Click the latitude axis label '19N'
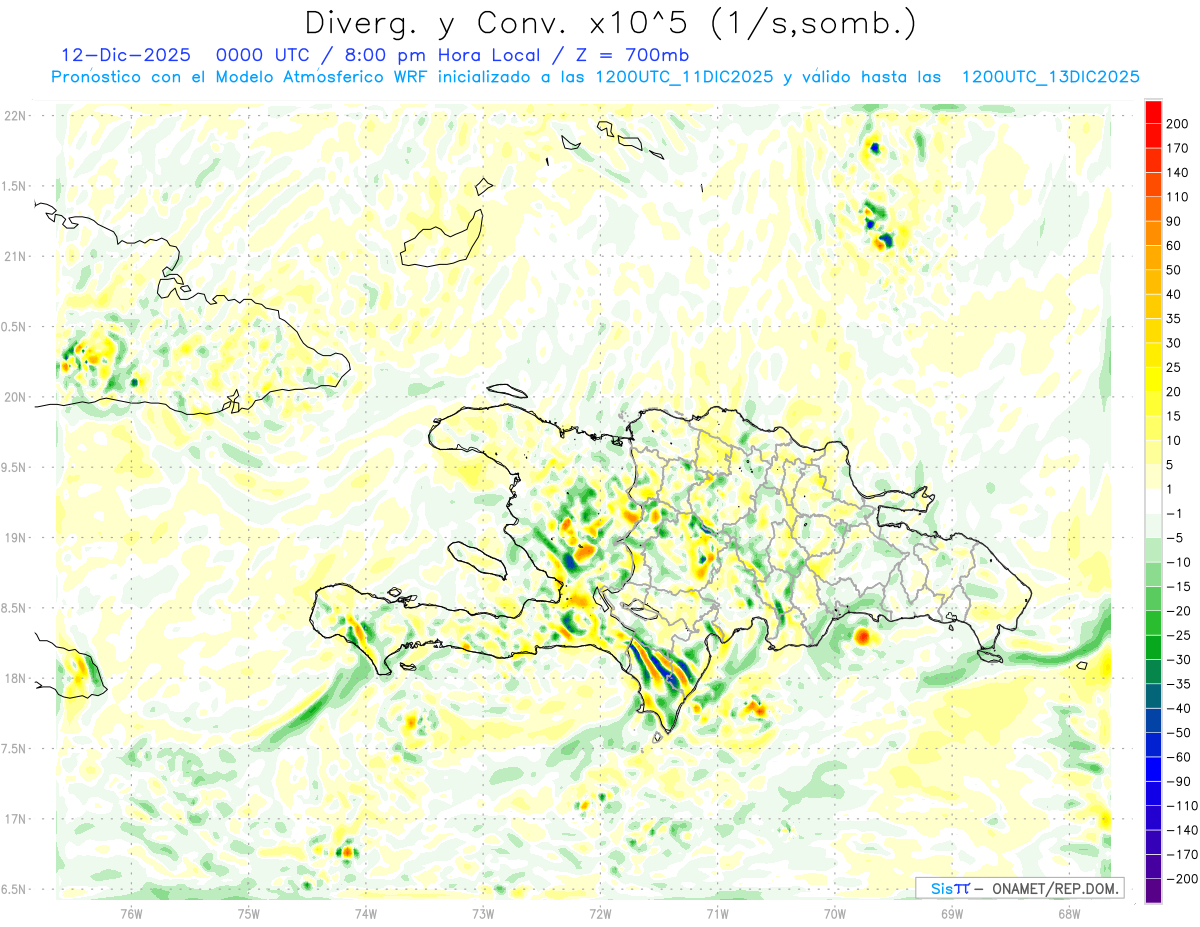 (16, 538)
